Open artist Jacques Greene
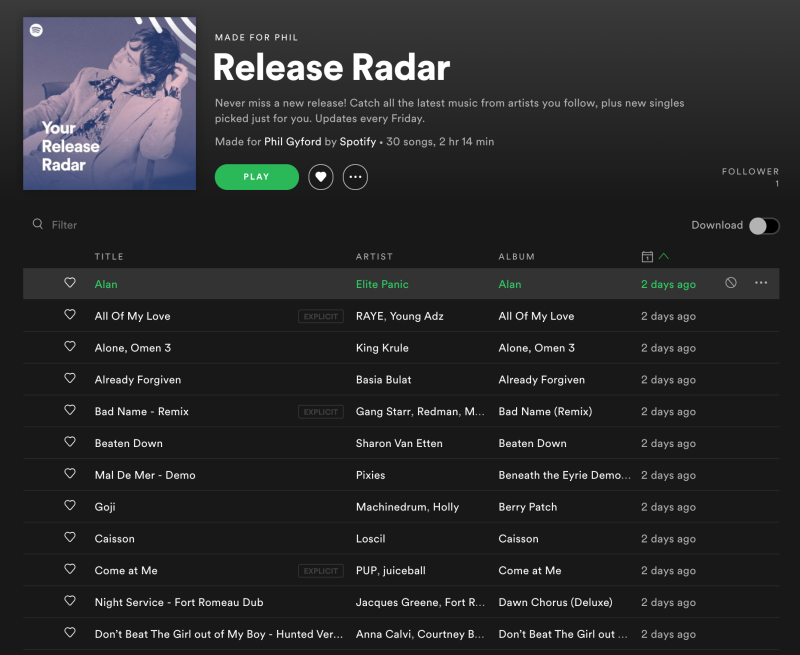 [397, 602]
